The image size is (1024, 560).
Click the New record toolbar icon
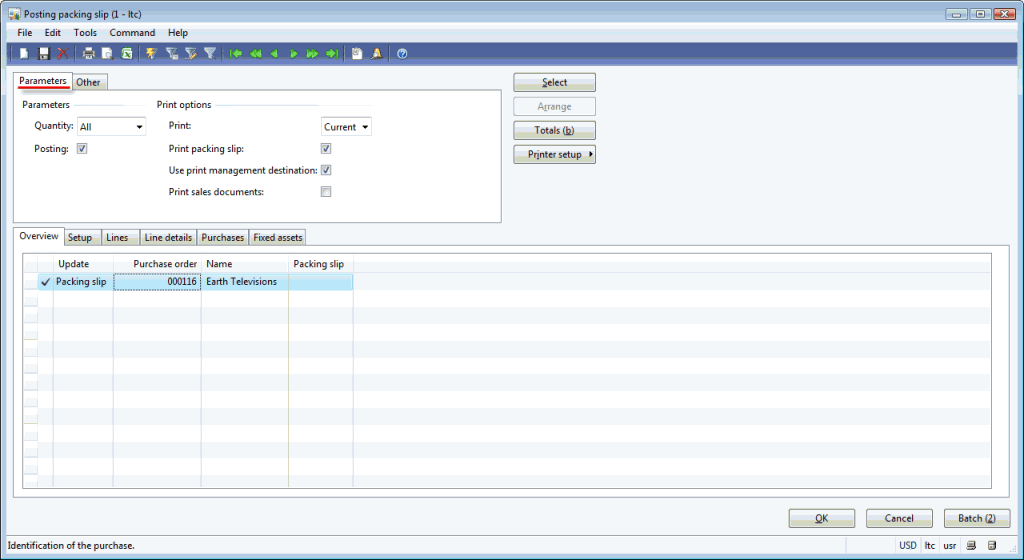(24, 54)
